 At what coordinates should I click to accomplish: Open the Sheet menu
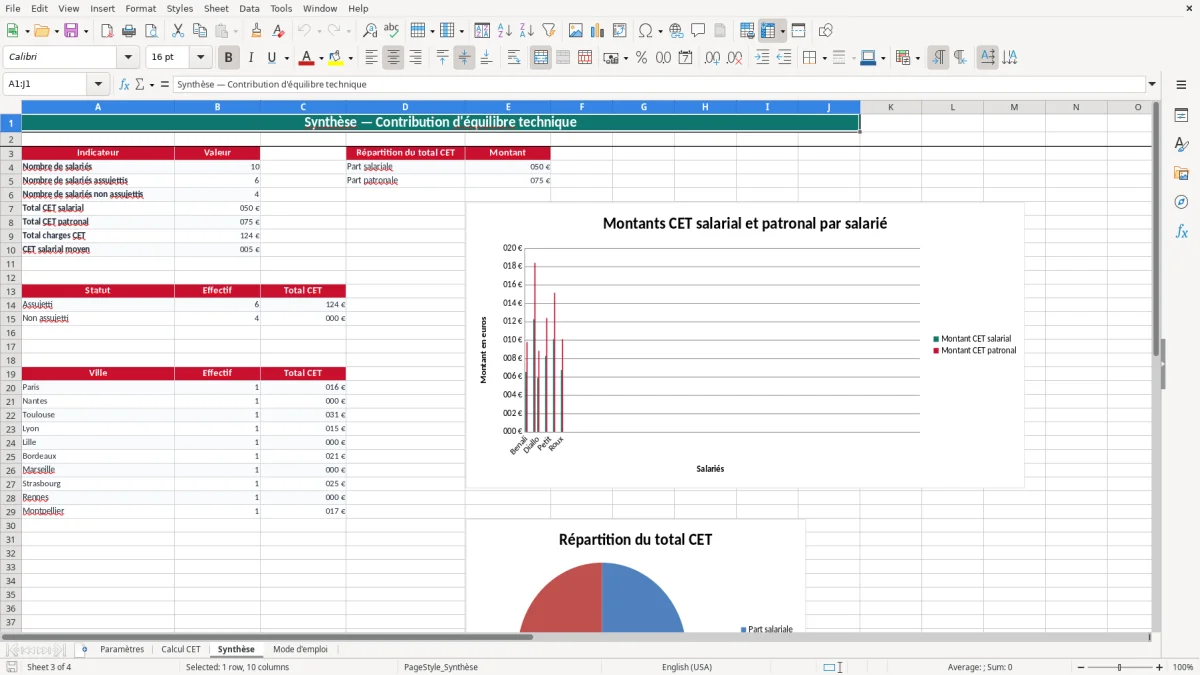pos(216,8)
